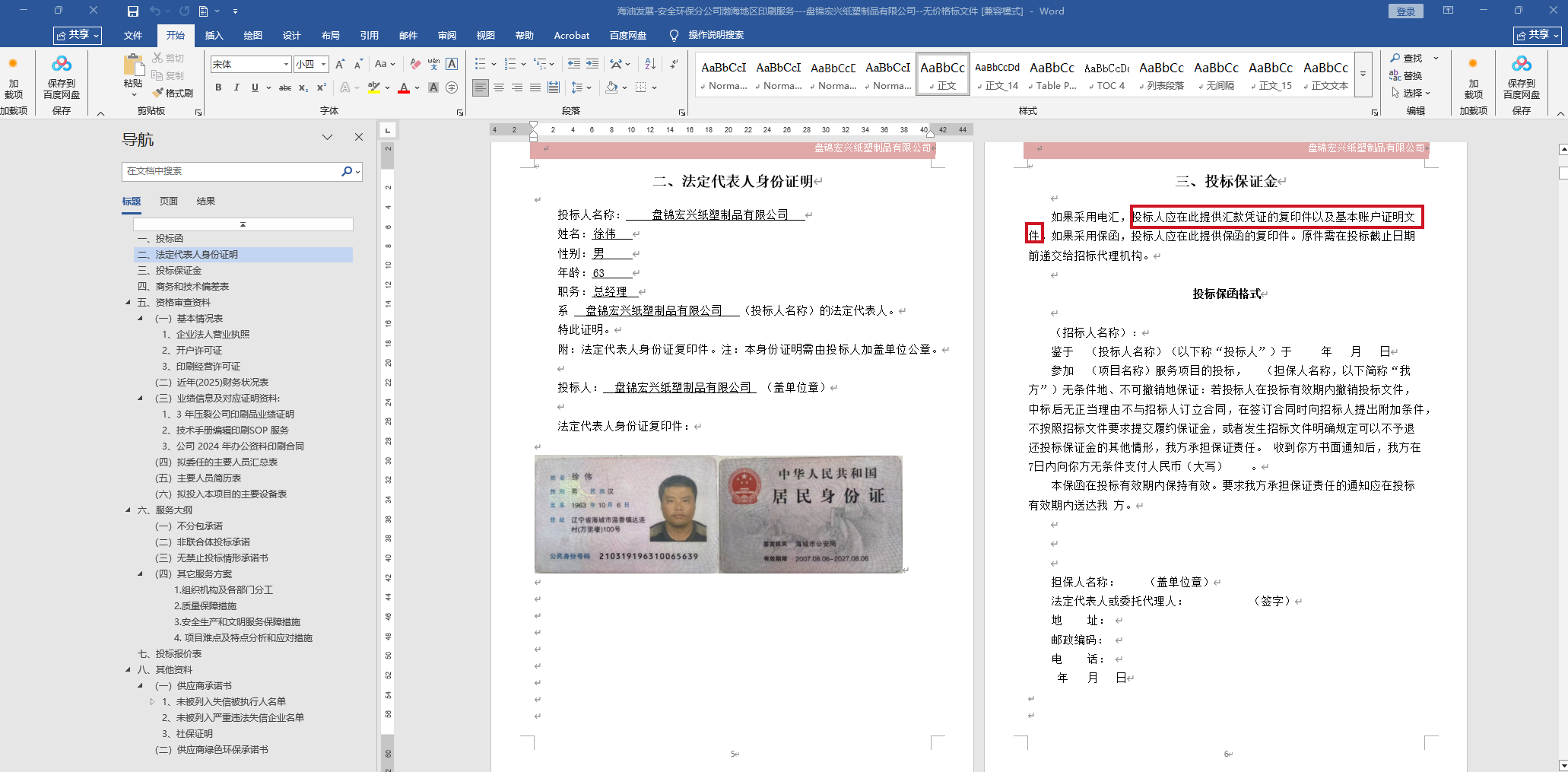Toggle show/hide paragraph marks
This screenshot has height=772, width=1568.
tap(674, 64)
